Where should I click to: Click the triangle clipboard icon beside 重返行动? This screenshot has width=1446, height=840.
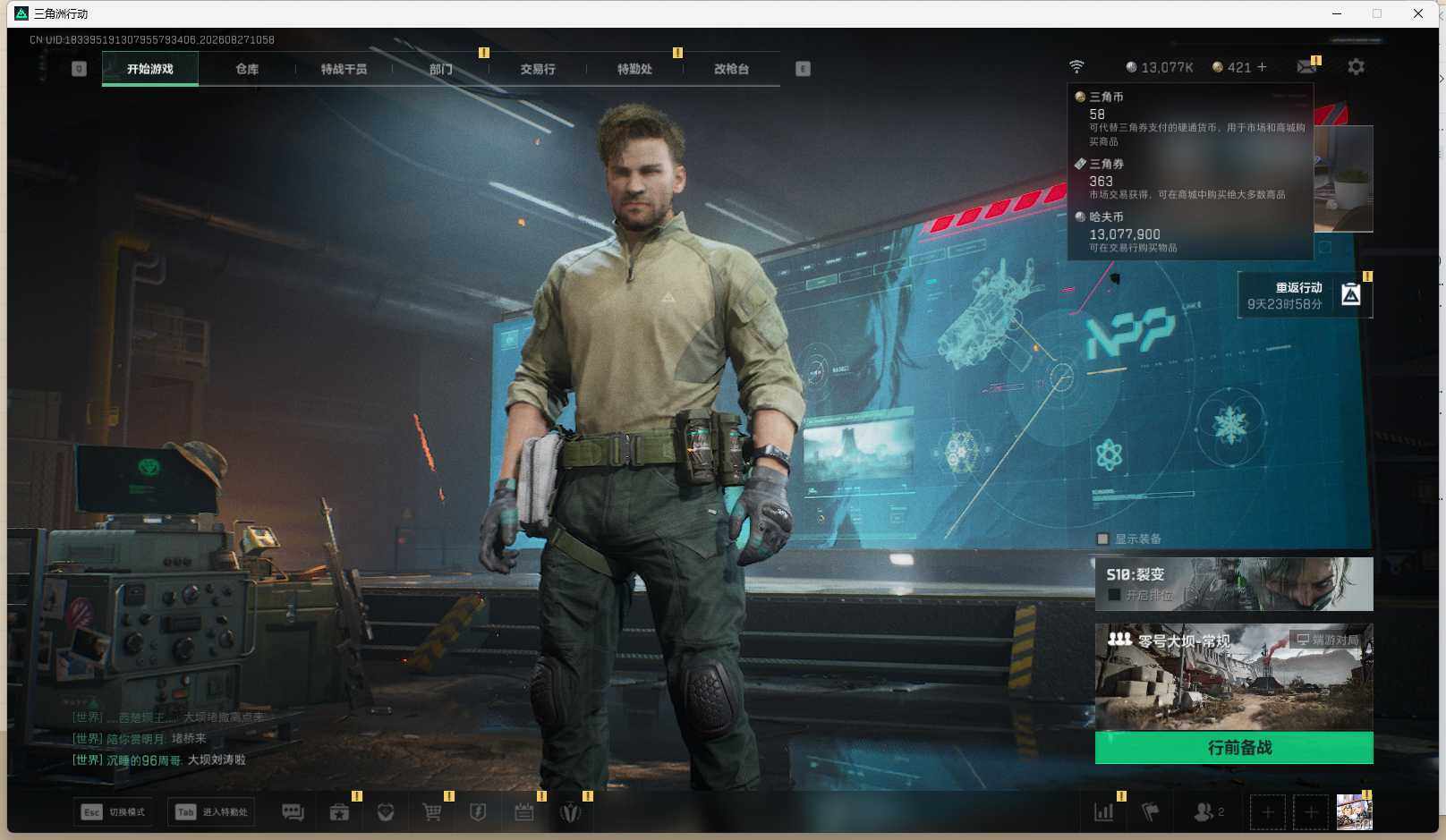click(1351, 294)
